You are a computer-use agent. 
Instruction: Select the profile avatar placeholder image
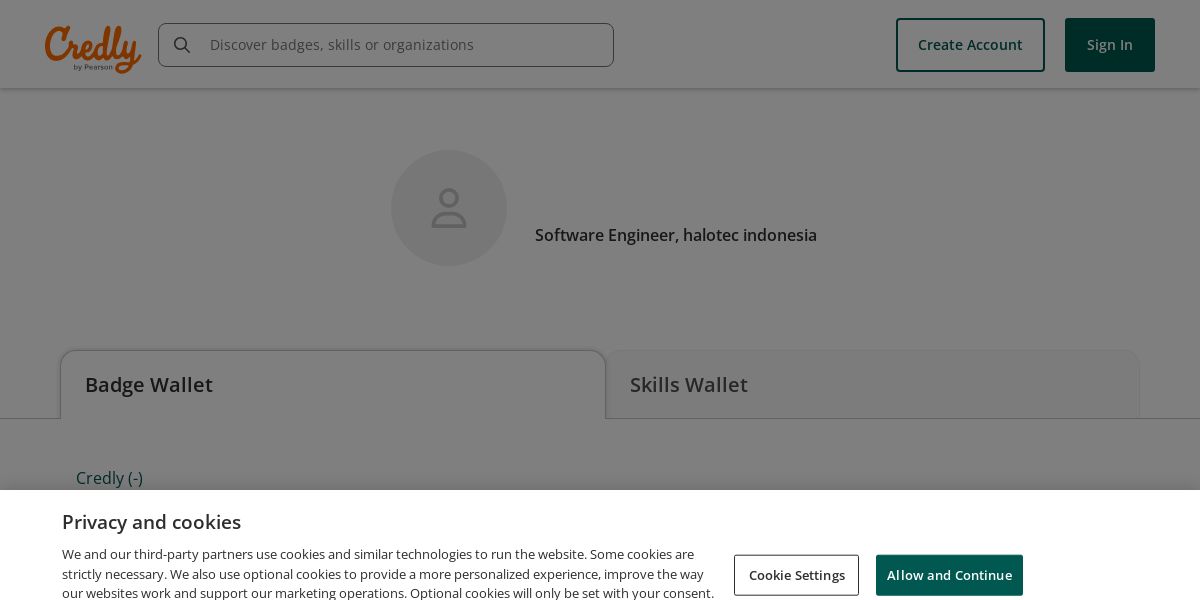tap(449, 208)
